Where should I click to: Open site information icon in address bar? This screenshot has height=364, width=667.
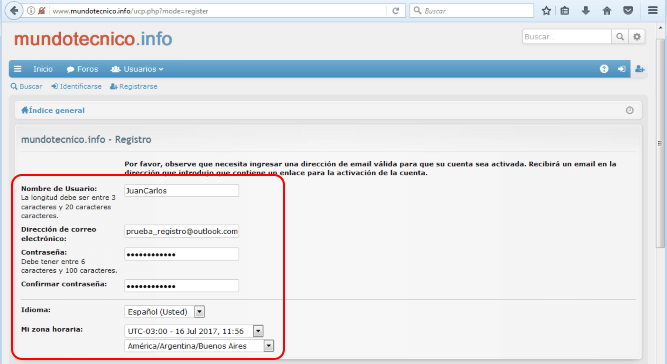31,11
